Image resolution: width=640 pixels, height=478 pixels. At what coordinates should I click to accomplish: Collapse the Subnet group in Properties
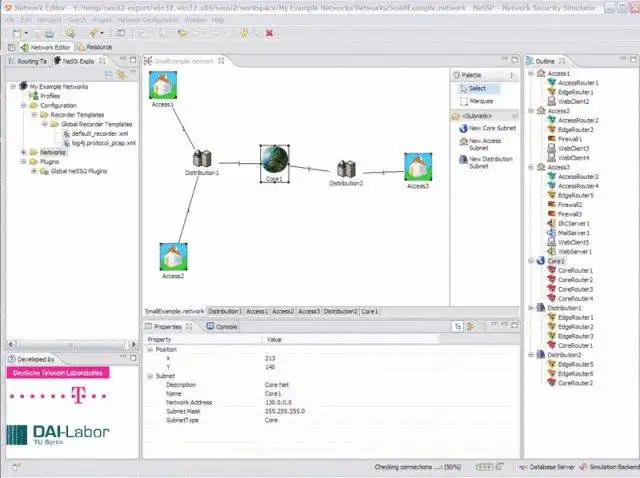point(150,376)
